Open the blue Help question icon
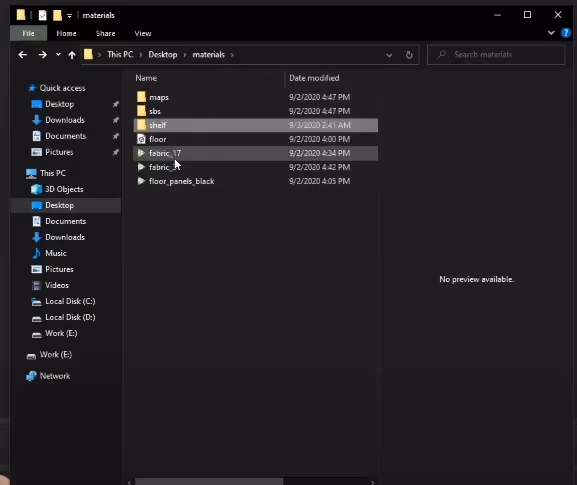This screenshot has height=485, width=577. [x=566, y=33]
